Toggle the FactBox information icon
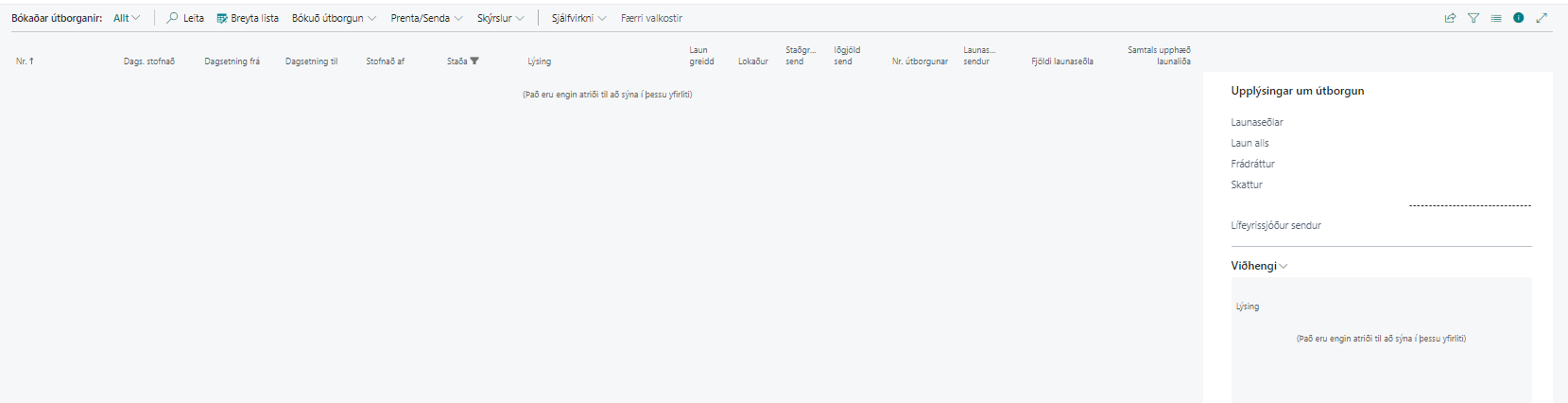The width and height of the screenshot is (1568, 403). 1519,18
